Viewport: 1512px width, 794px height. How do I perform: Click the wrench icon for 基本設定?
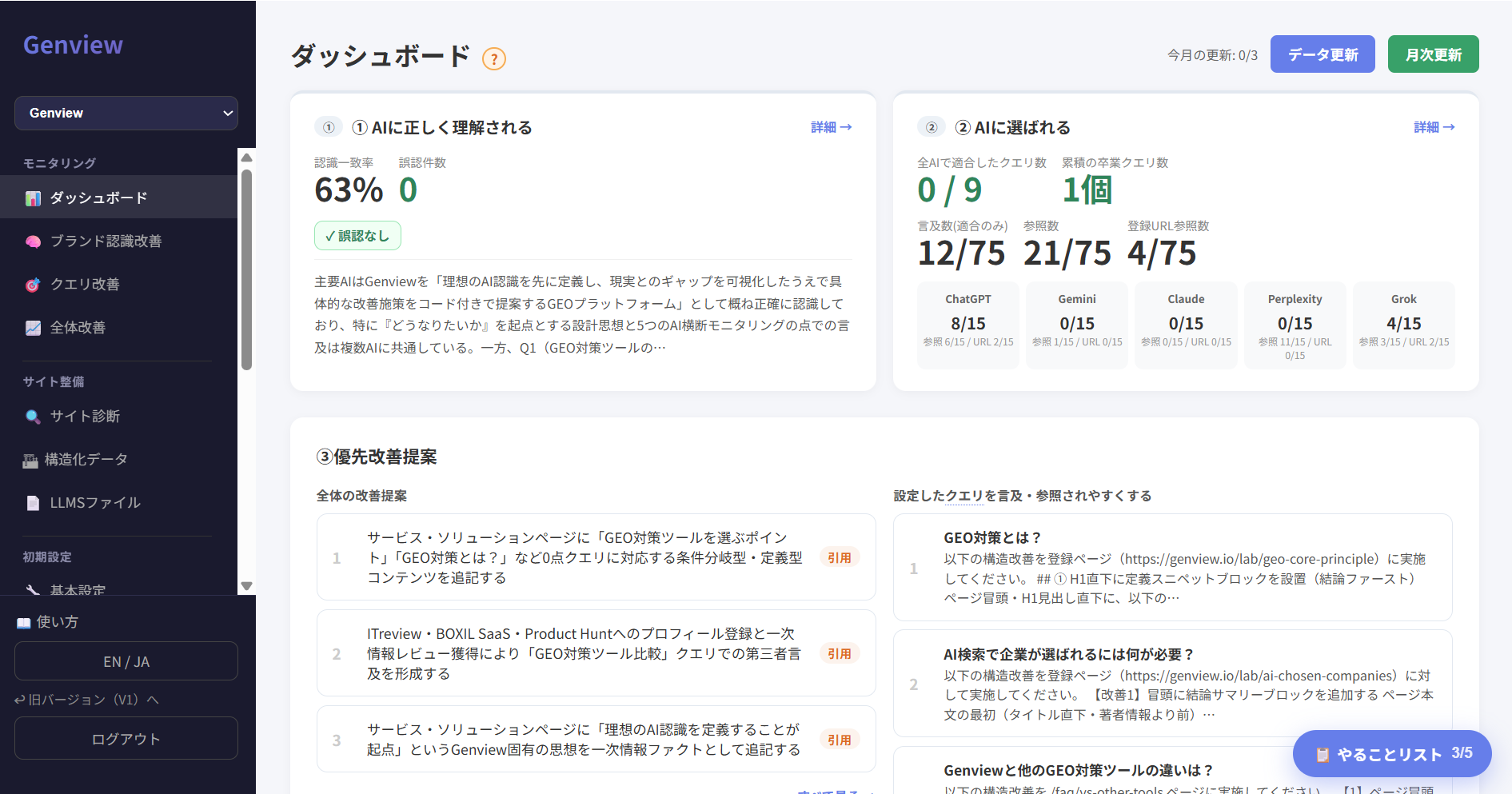(x=33, y=590)
